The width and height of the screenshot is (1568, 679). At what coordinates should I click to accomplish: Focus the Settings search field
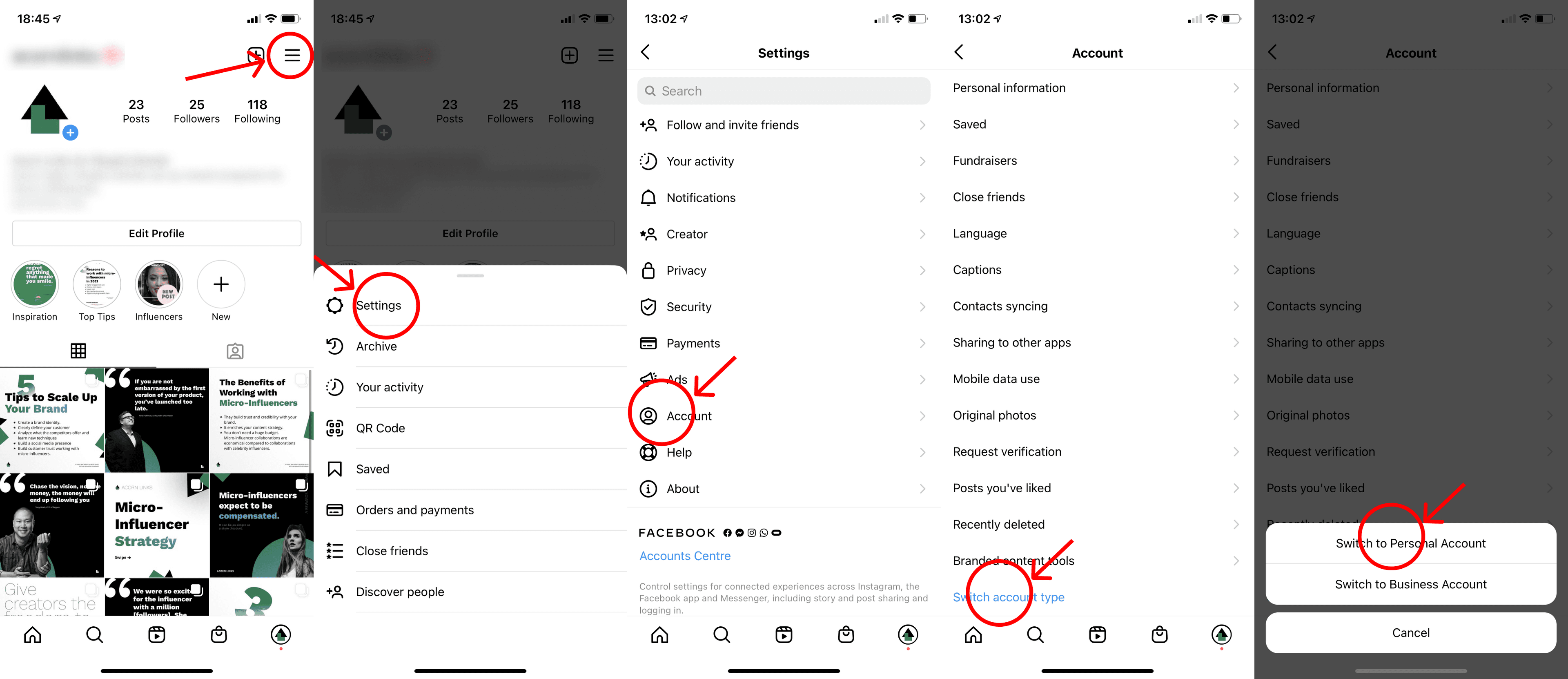[x=784, y=91]
